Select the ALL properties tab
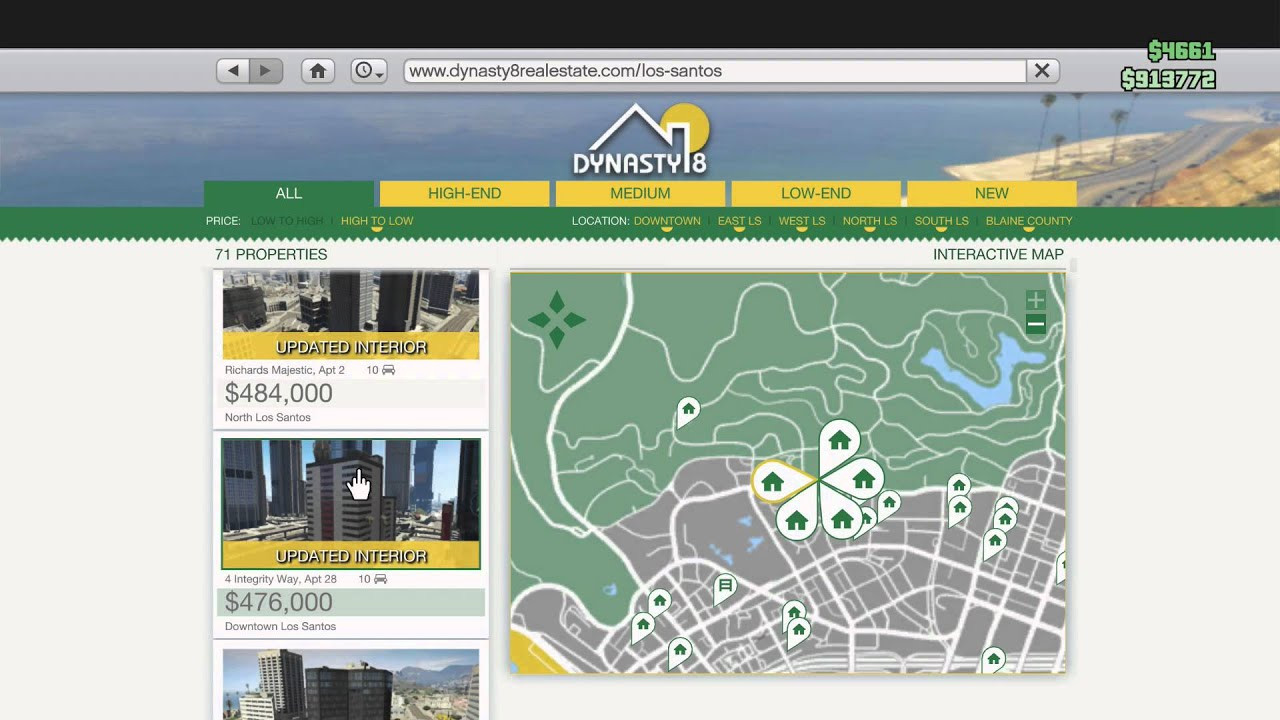1280x720 pixels. (289, 194)
